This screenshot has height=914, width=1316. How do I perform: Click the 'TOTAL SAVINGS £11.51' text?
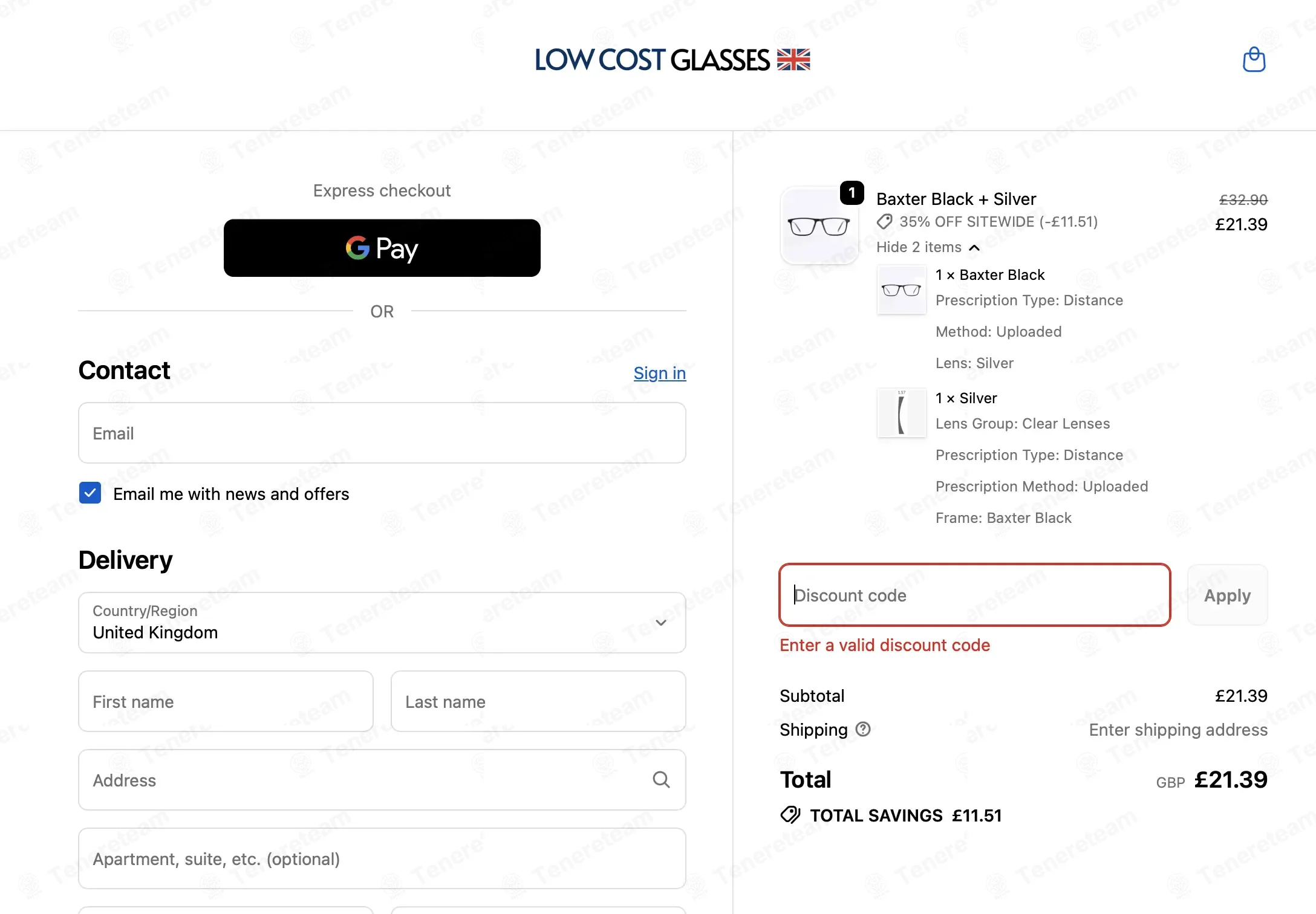[x=906, y=815]
